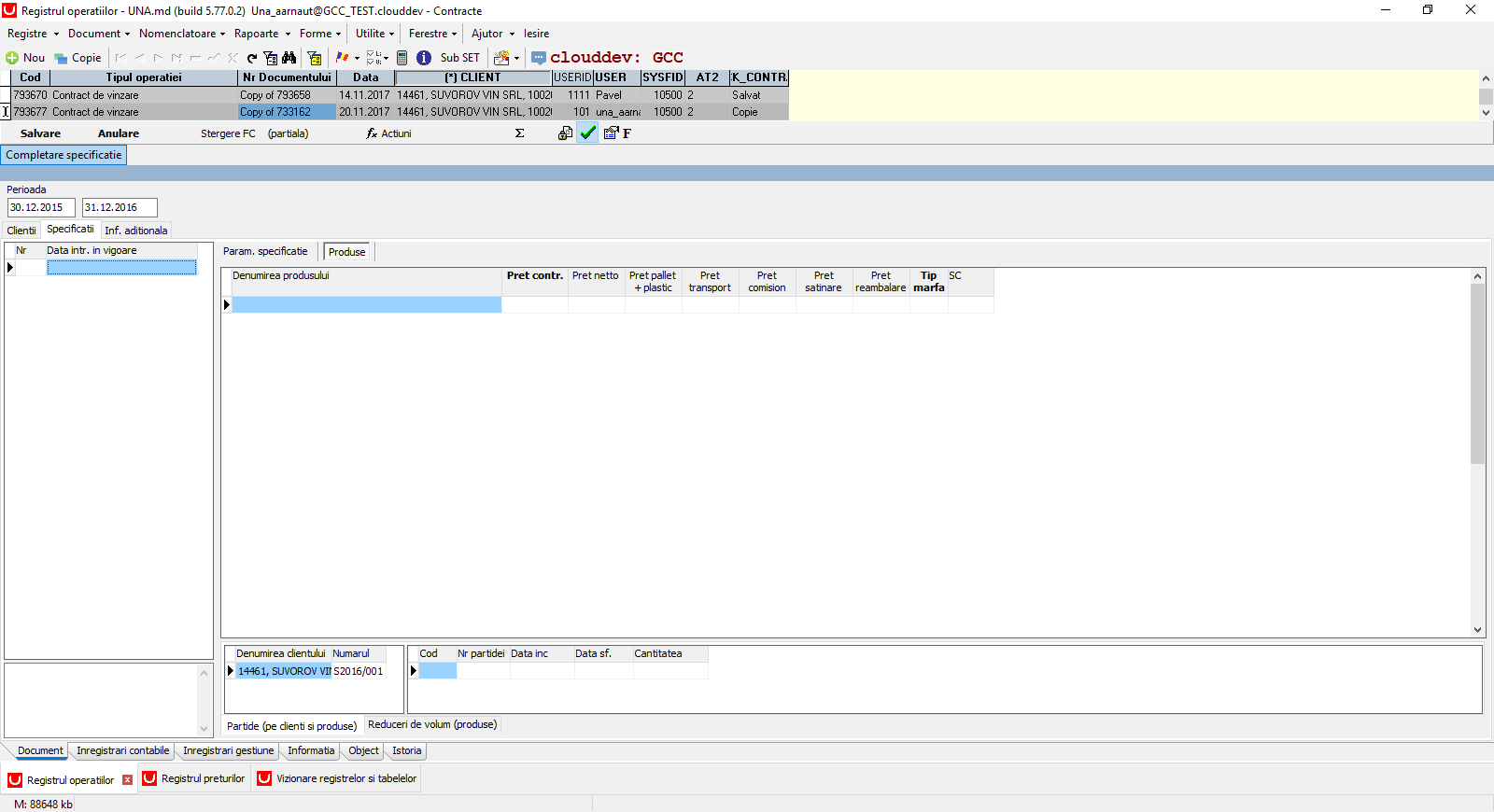Click the products grid vertical scrollbar
The image size is (1494, 812).
coord(1477,453)
